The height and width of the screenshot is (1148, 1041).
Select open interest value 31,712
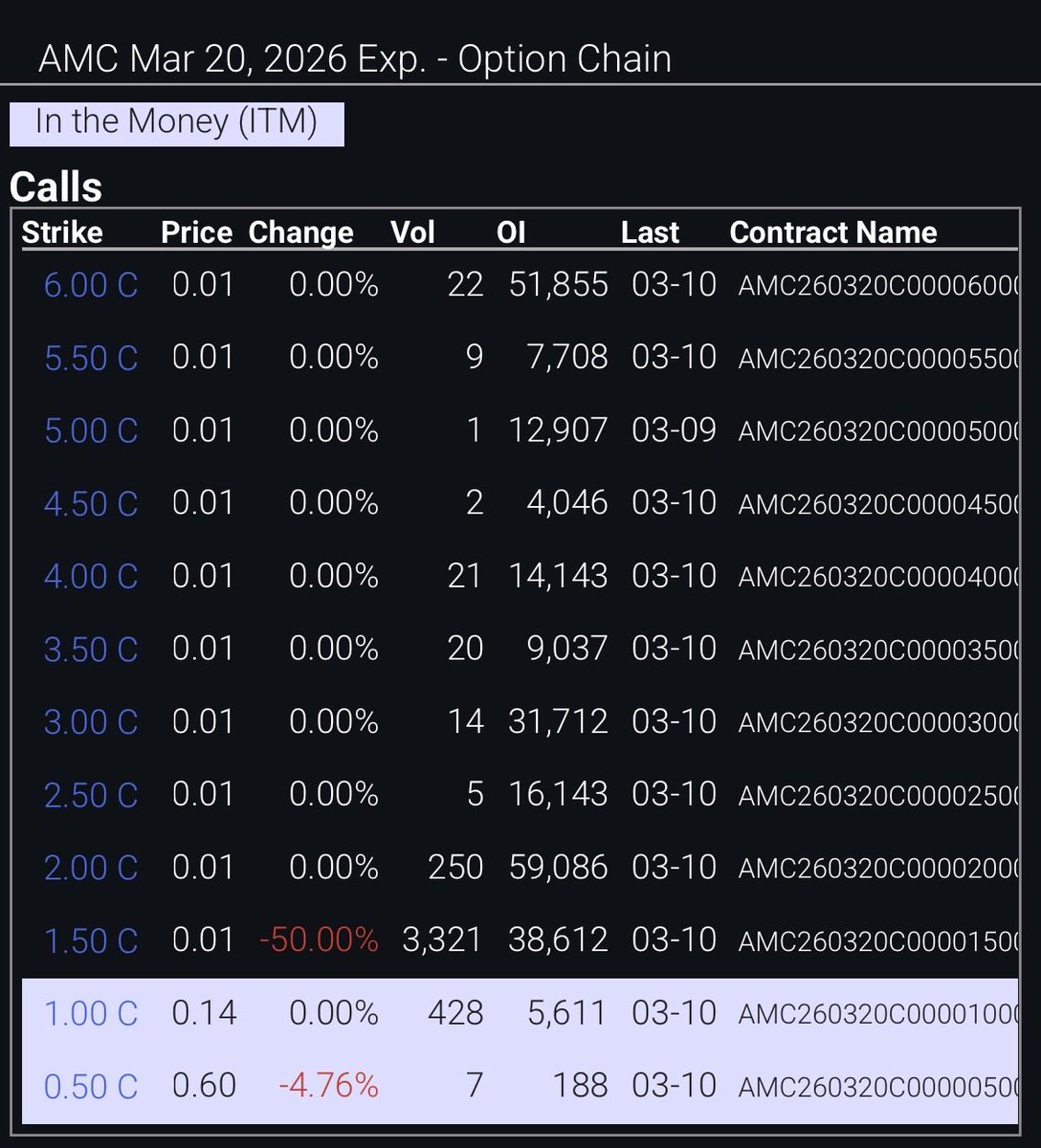coord(558,722)
